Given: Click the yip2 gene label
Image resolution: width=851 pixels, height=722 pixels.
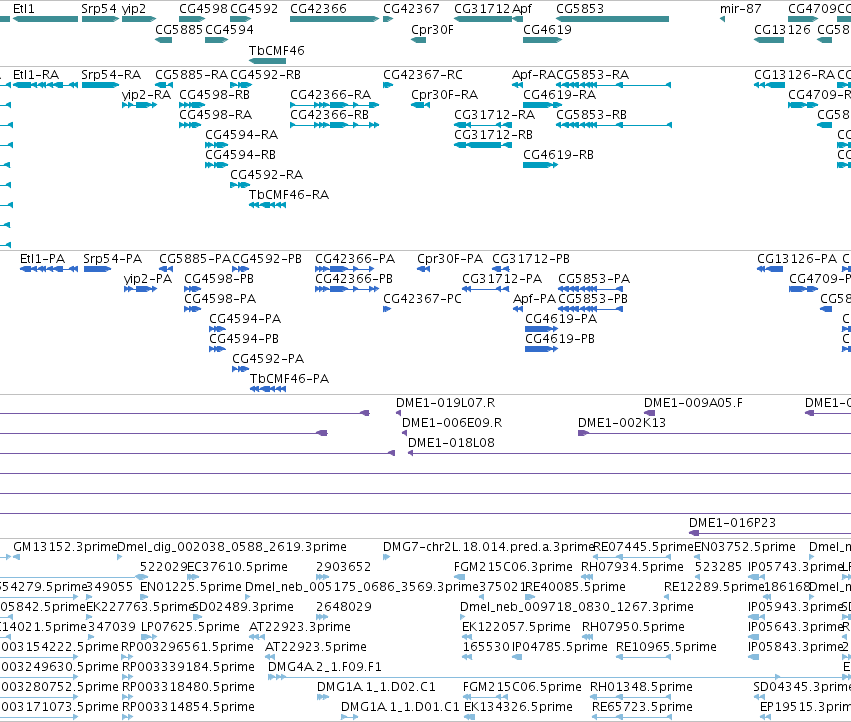Looking at the screenshot, I should (x=134, y=9).
